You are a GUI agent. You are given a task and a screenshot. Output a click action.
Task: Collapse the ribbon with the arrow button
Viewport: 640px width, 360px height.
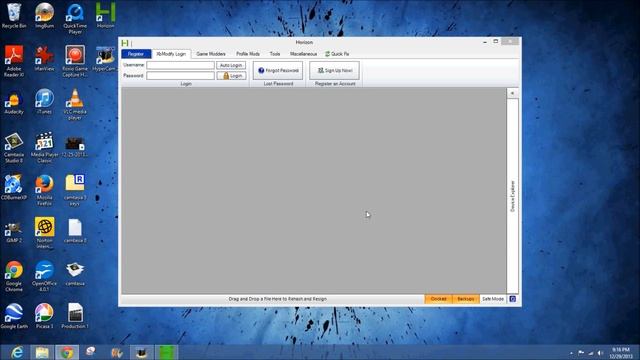[512, 93]
